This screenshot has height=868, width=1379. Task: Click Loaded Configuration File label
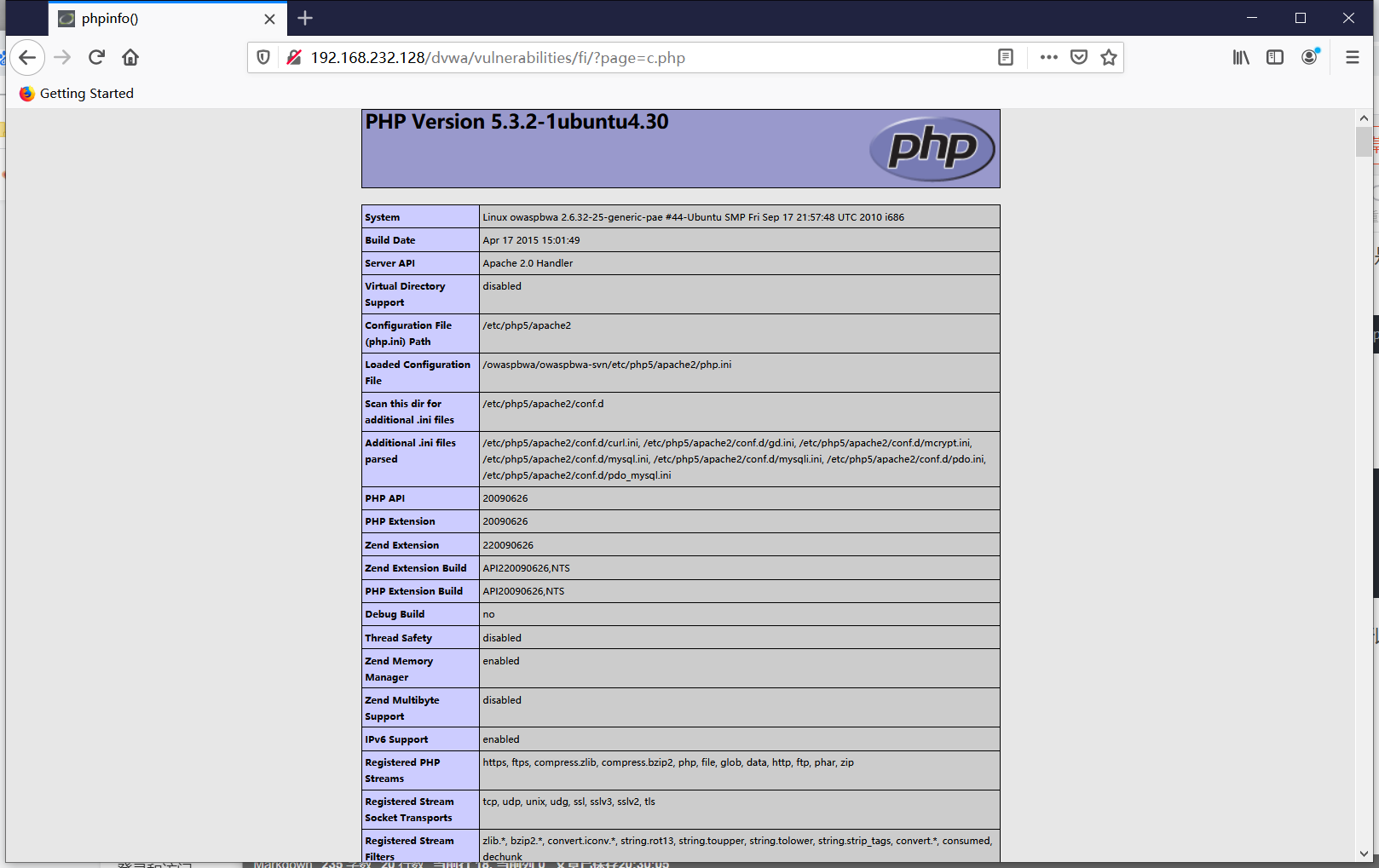click(x=418, y=372)
